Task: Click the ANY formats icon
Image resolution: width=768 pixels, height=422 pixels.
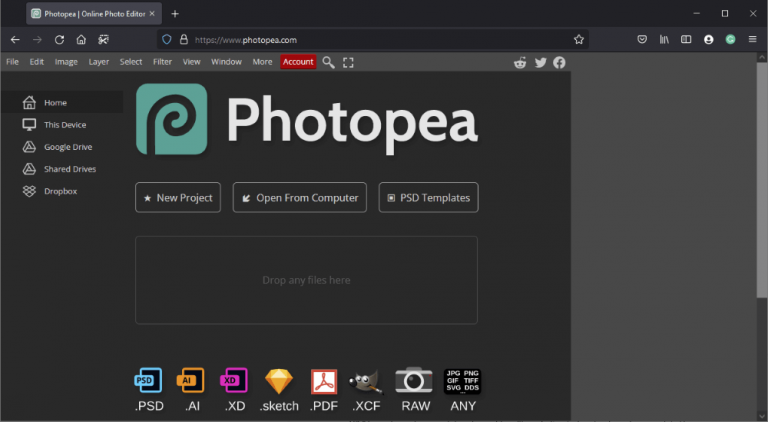Action: [462, 381]
